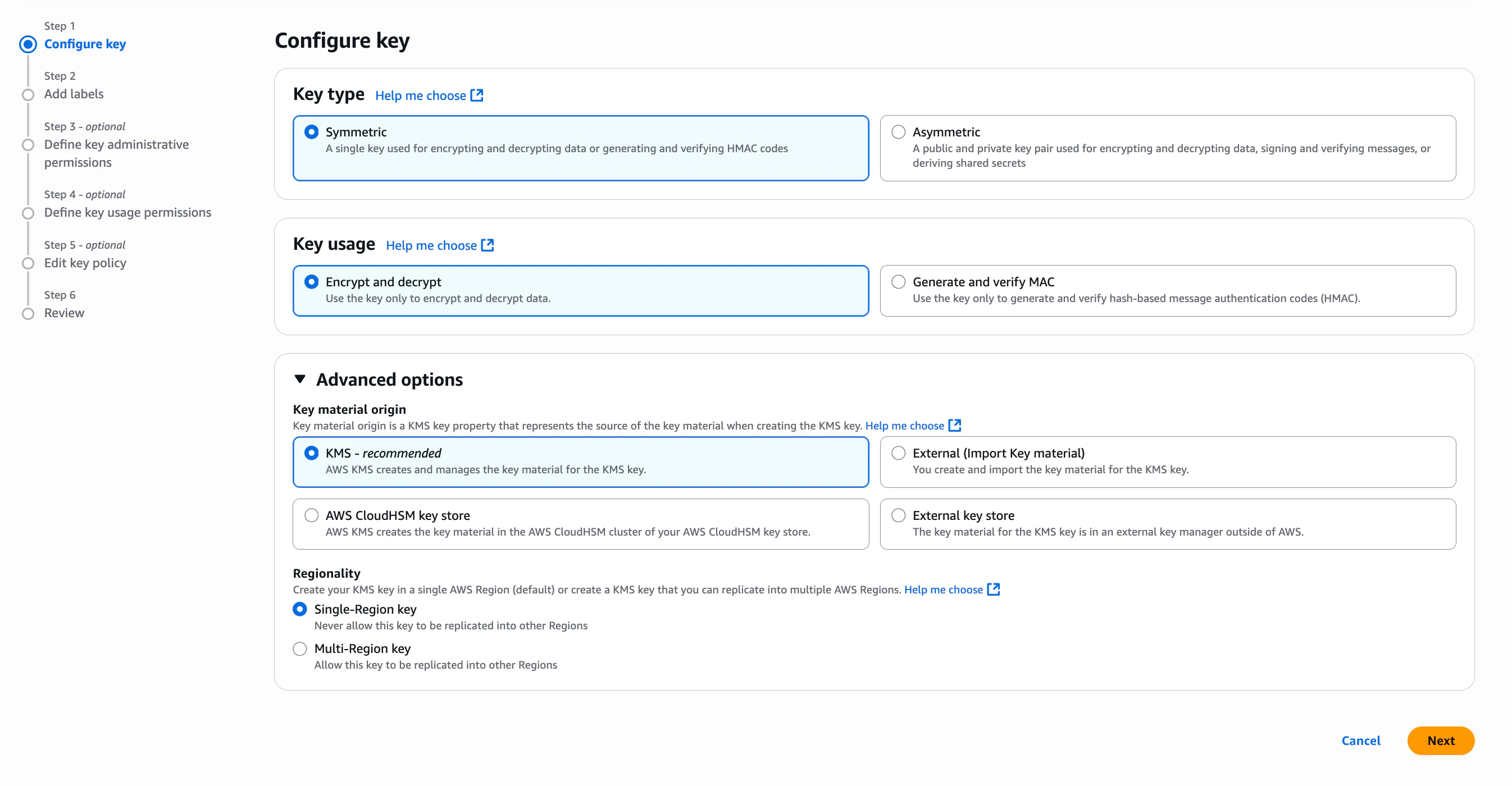Choose Multi-Region key option

300,649
